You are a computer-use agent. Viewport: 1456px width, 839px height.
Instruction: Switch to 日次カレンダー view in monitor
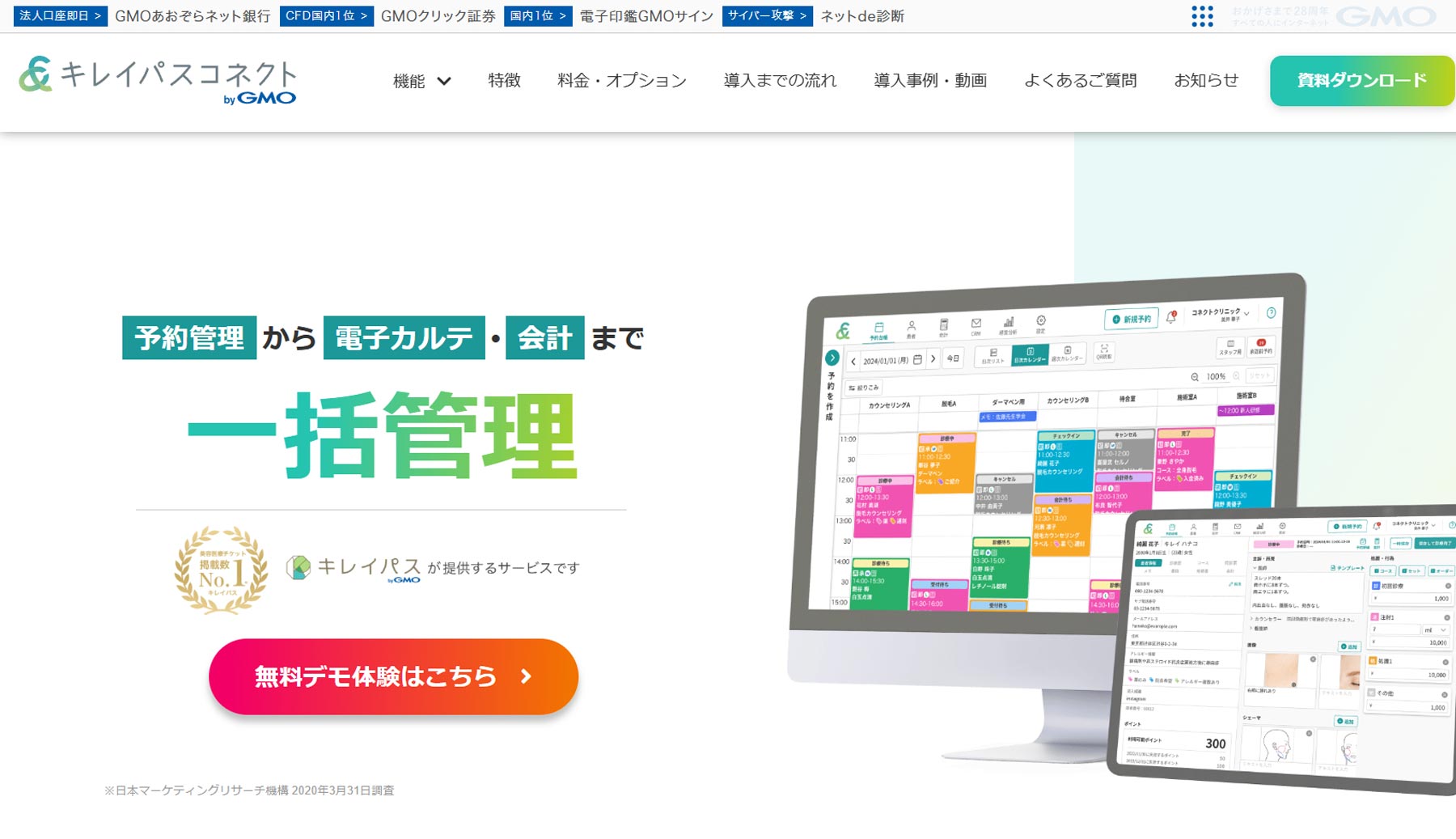[1030, 355]
